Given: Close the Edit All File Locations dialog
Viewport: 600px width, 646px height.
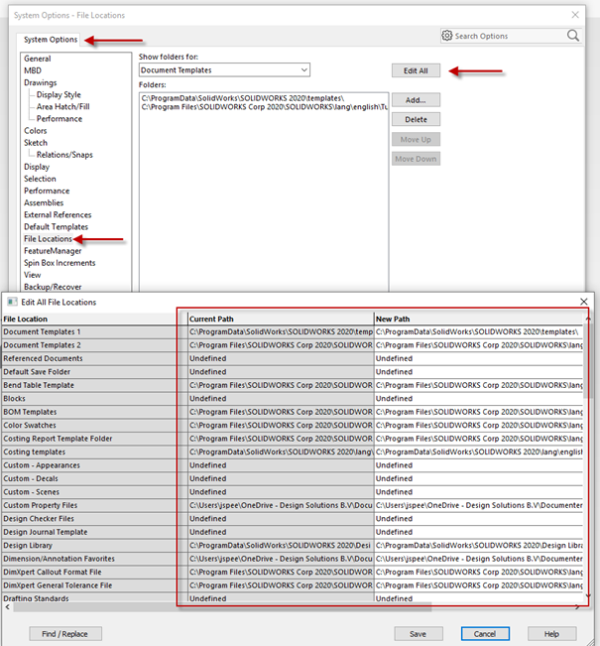Looking at the screenshot, I should click(x=584, y=302).
